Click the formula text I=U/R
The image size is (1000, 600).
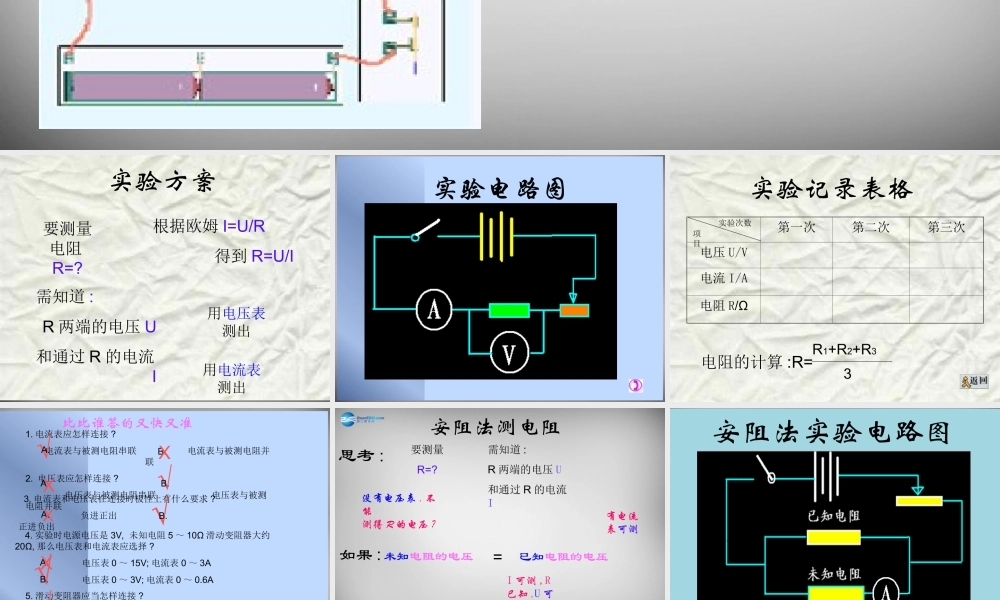tap(244, 226)
